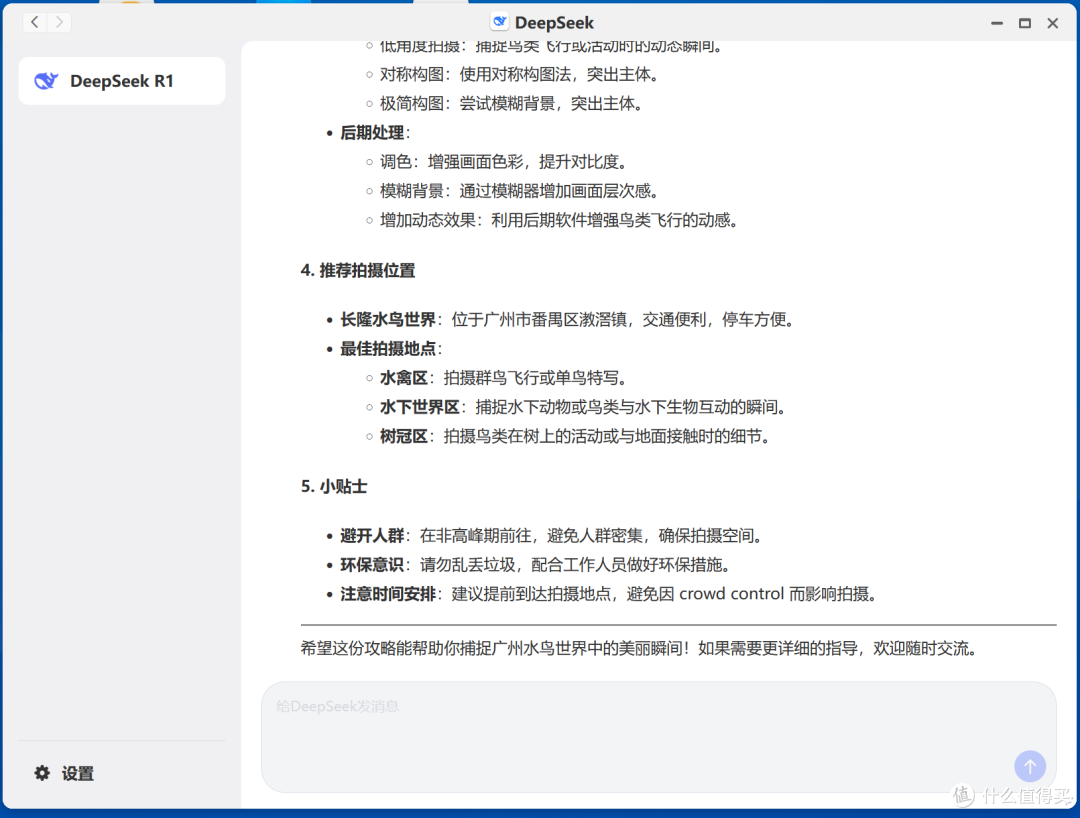Close the DeepSeek window
Viewport: 1080px width, 818px height.
pyautogui.click(x=1052, y=23)
